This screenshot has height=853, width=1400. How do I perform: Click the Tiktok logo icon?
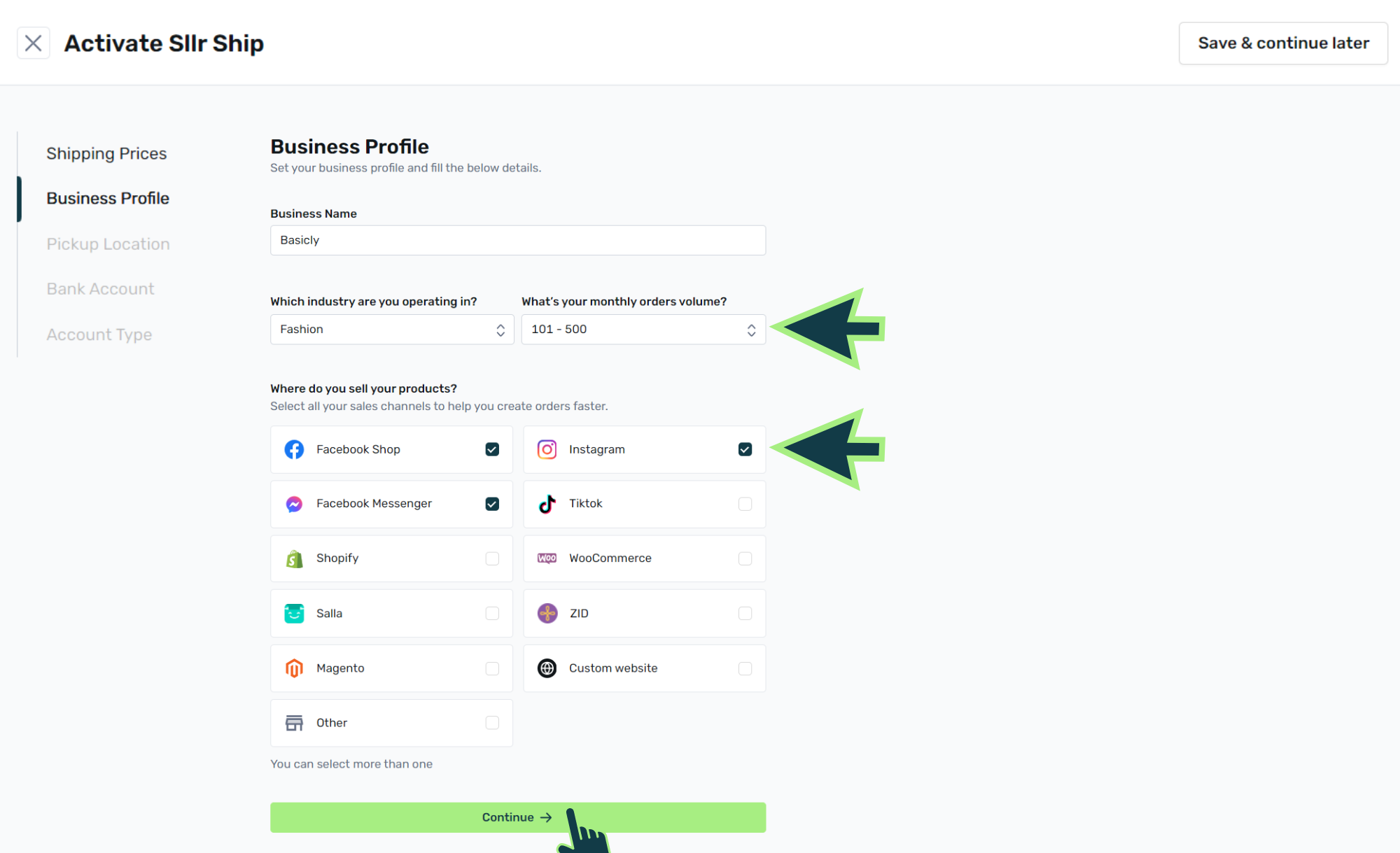tap(547, 504)
